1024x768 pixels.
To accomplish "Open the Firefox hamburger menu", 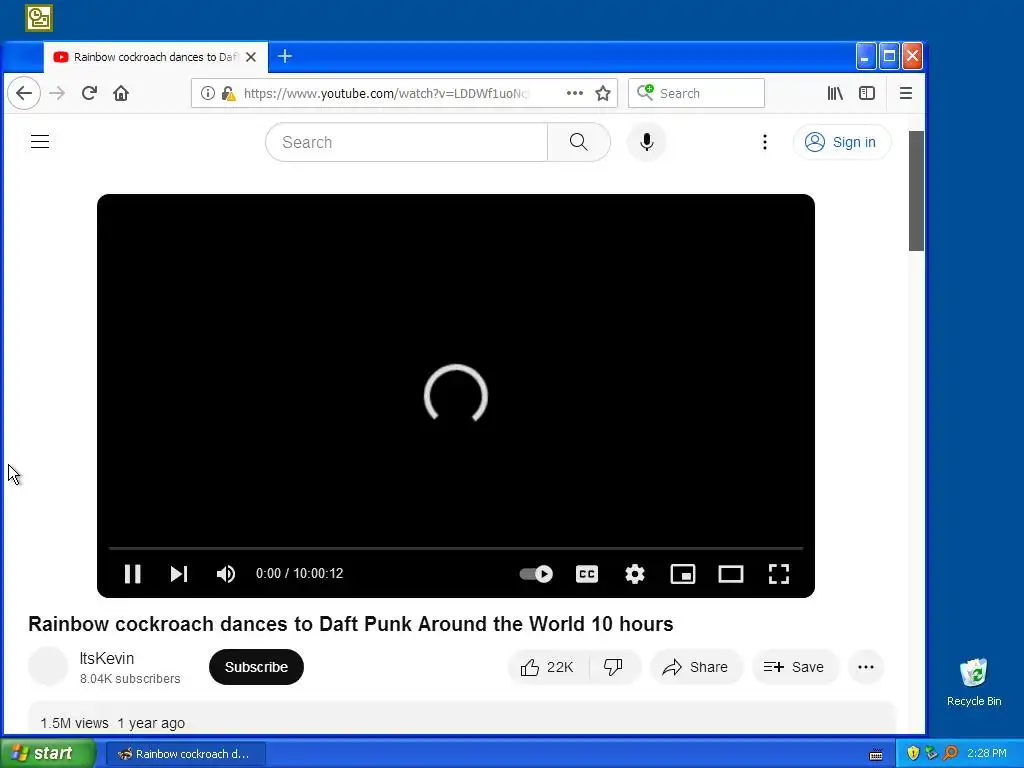I will point(906,93).
